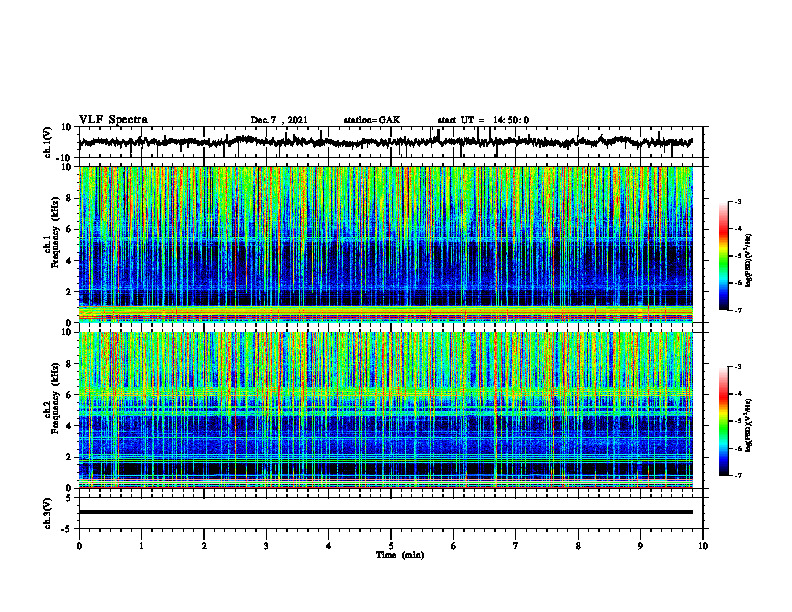Click time axis tick label '8' at the bottom
Image resolution: width=792 pixels, height=612 pixels.
[x=578, y=546]
